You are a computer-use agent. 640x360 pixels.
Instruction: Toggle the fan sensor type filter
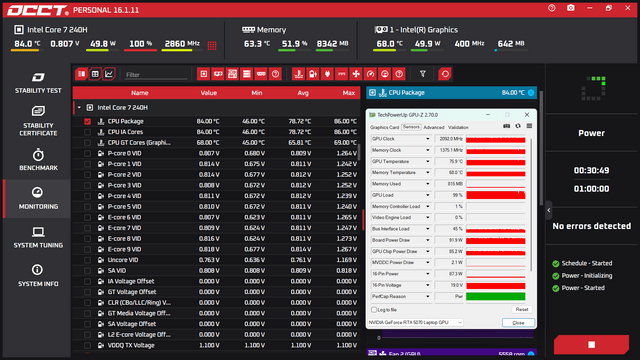click(x=356, y=74)
